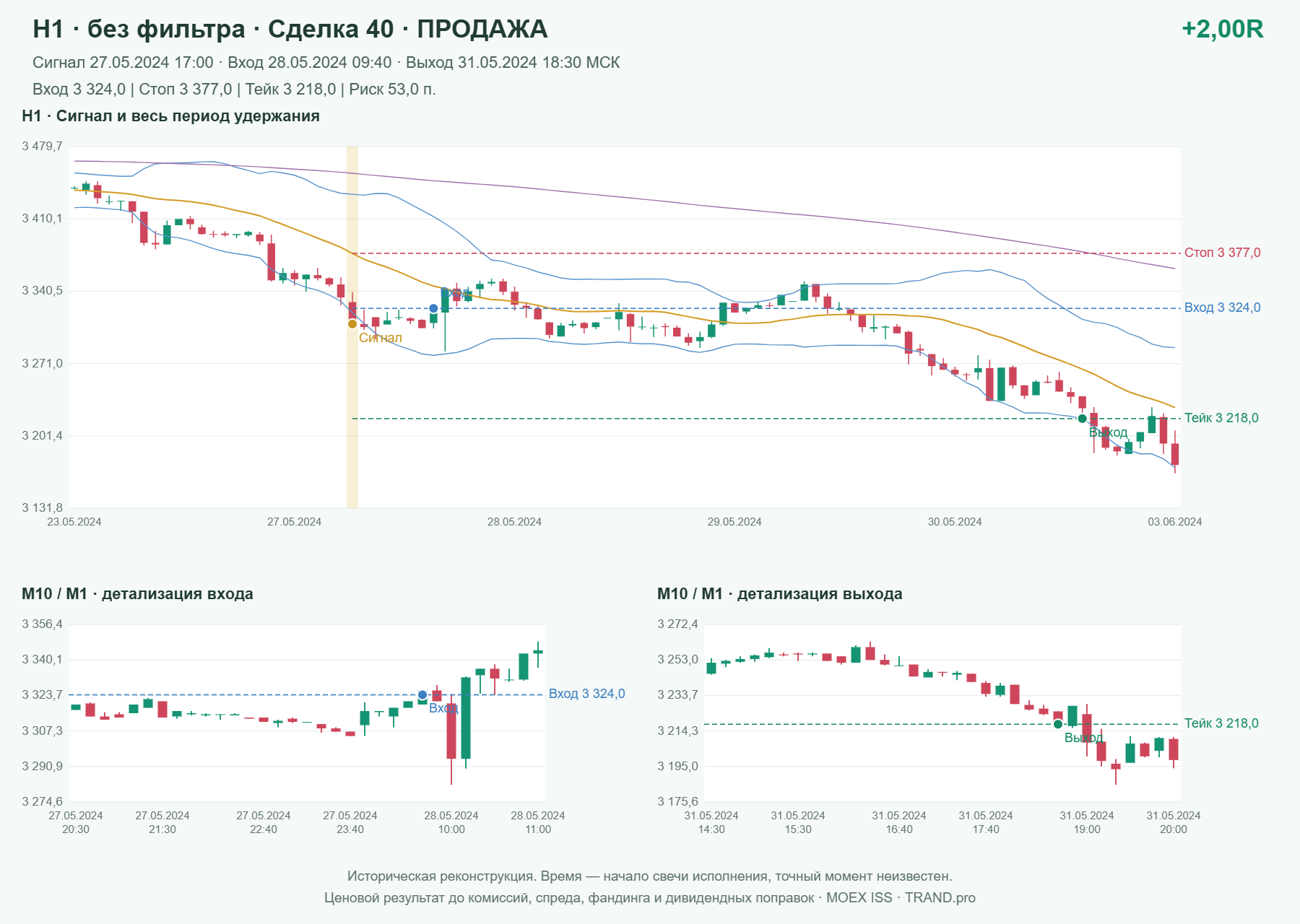1300x924 pixels.
Task: Select the 3 271,0 price axis label
Action: (42, 364)
